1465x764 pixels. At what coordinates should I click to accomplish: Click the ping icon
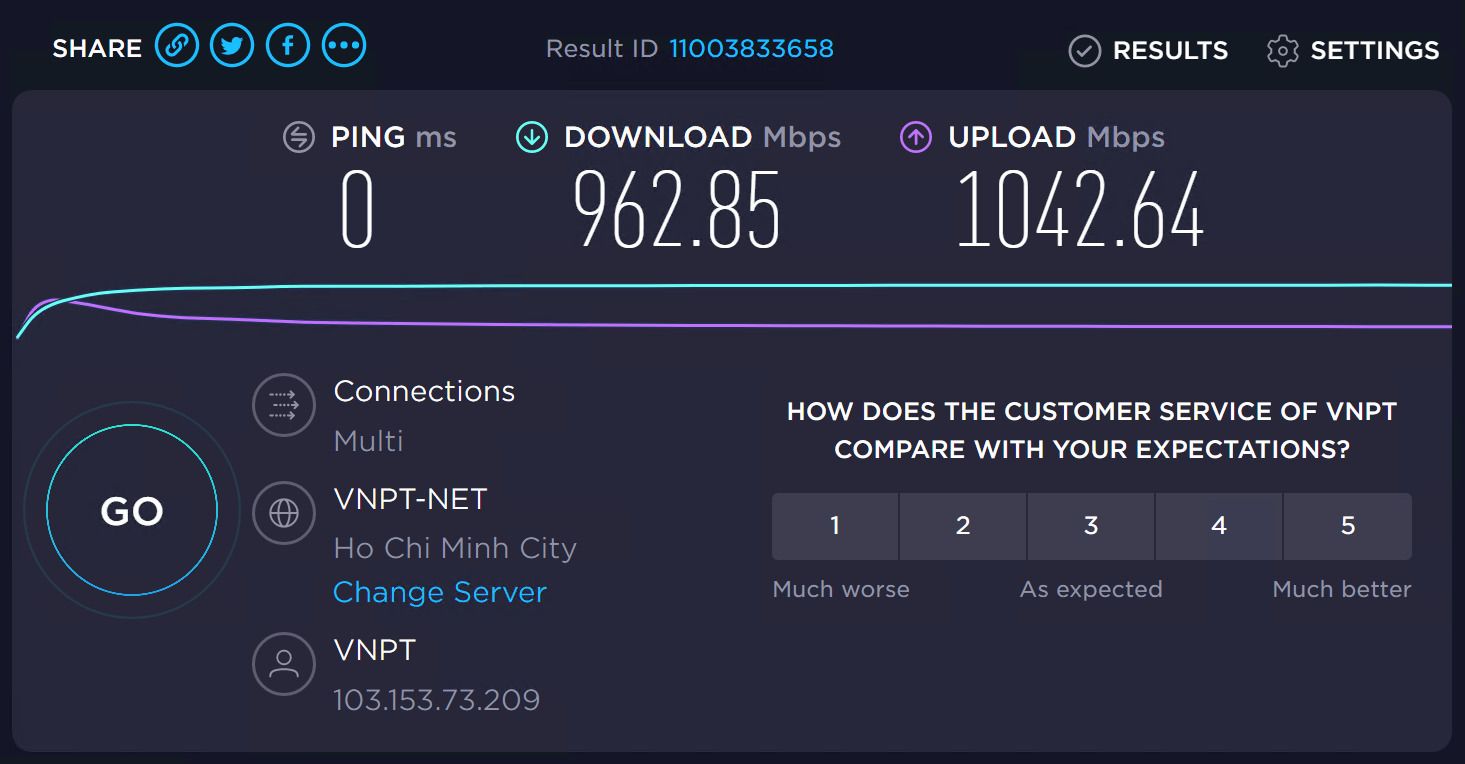click(x=299, y=137)
